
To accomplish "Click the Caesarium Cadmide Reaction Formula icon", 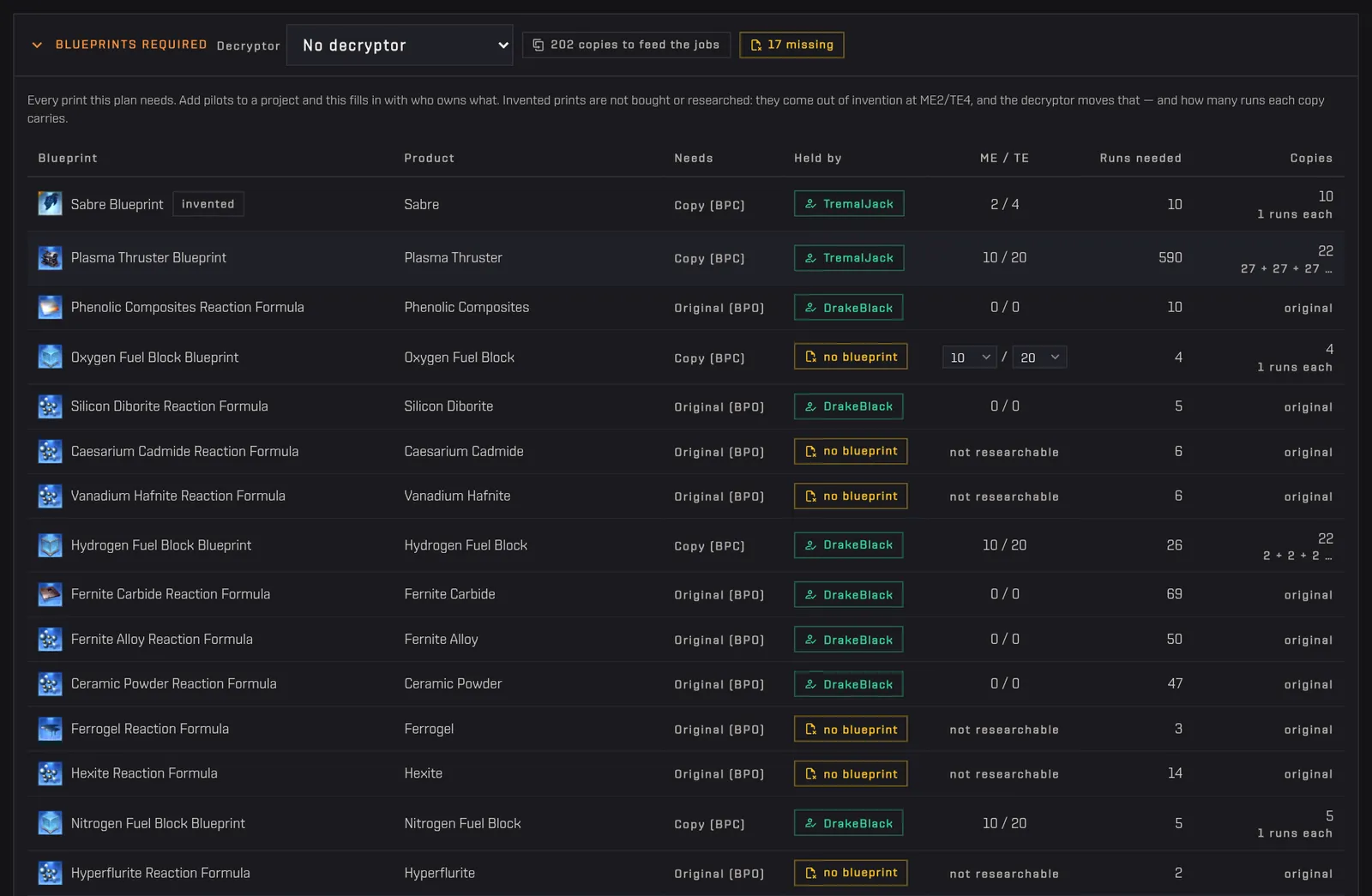I will [50, 451].
